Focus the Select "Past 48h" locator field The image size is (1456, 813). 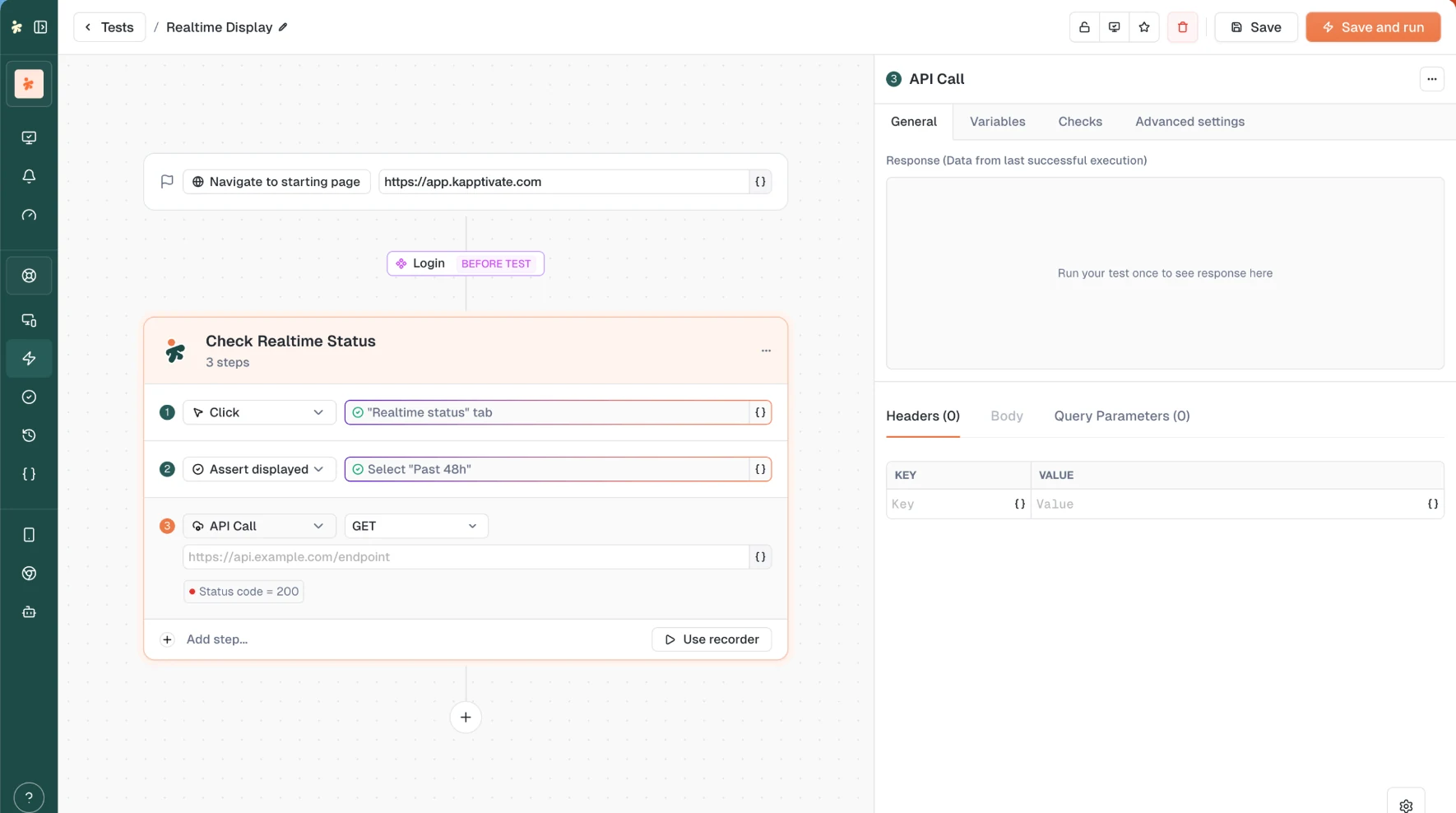click(547, 469)
